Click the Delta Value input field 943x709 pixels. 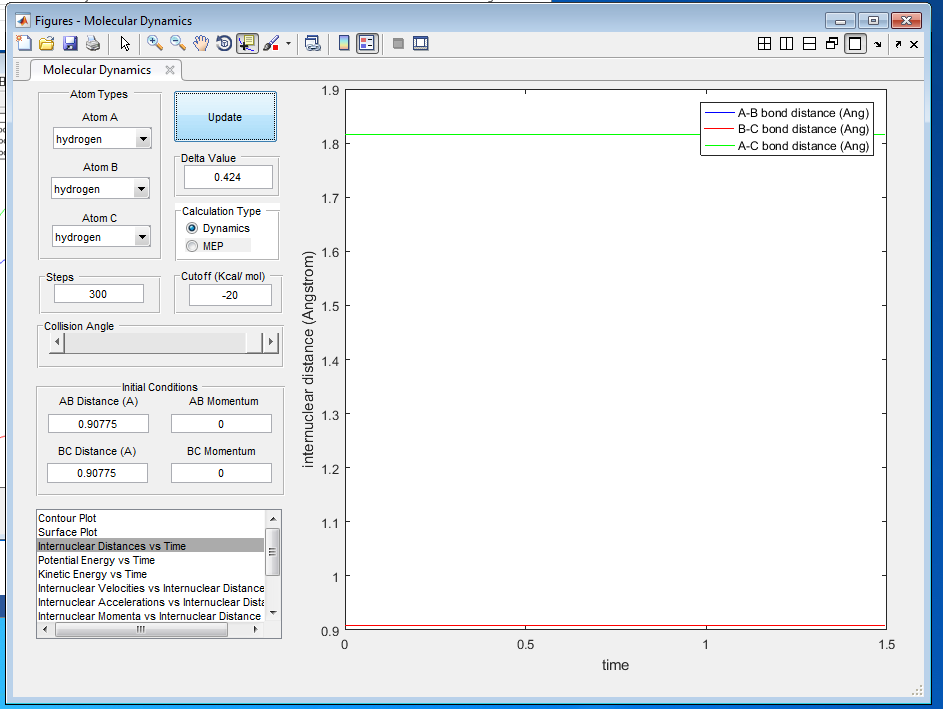(x=228, y=177)
